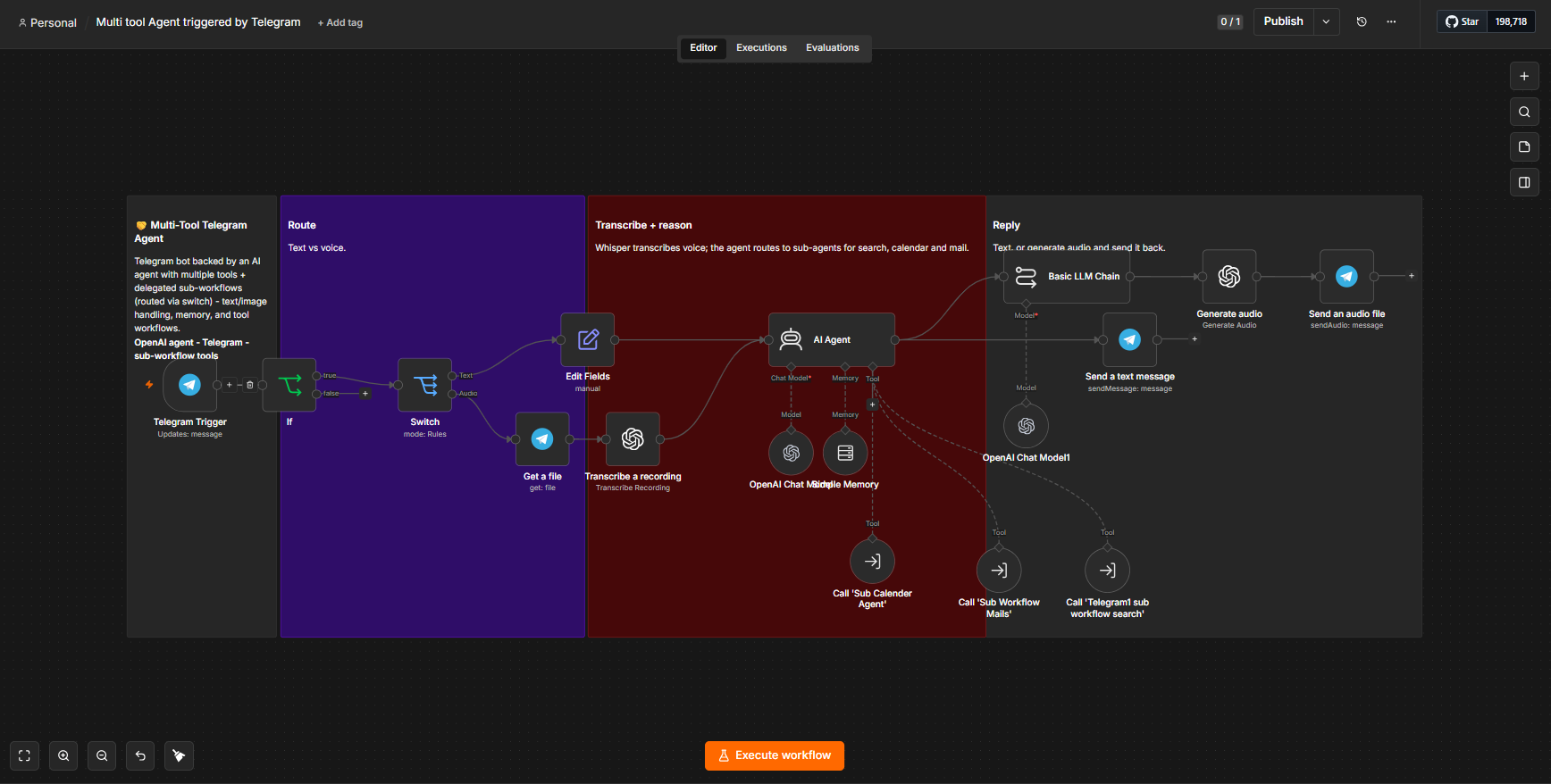The height and width of the screenshot is (784, 1551).
Task: Expand the Publish dropdown arrow
Action: click(x=1326, y=21)
